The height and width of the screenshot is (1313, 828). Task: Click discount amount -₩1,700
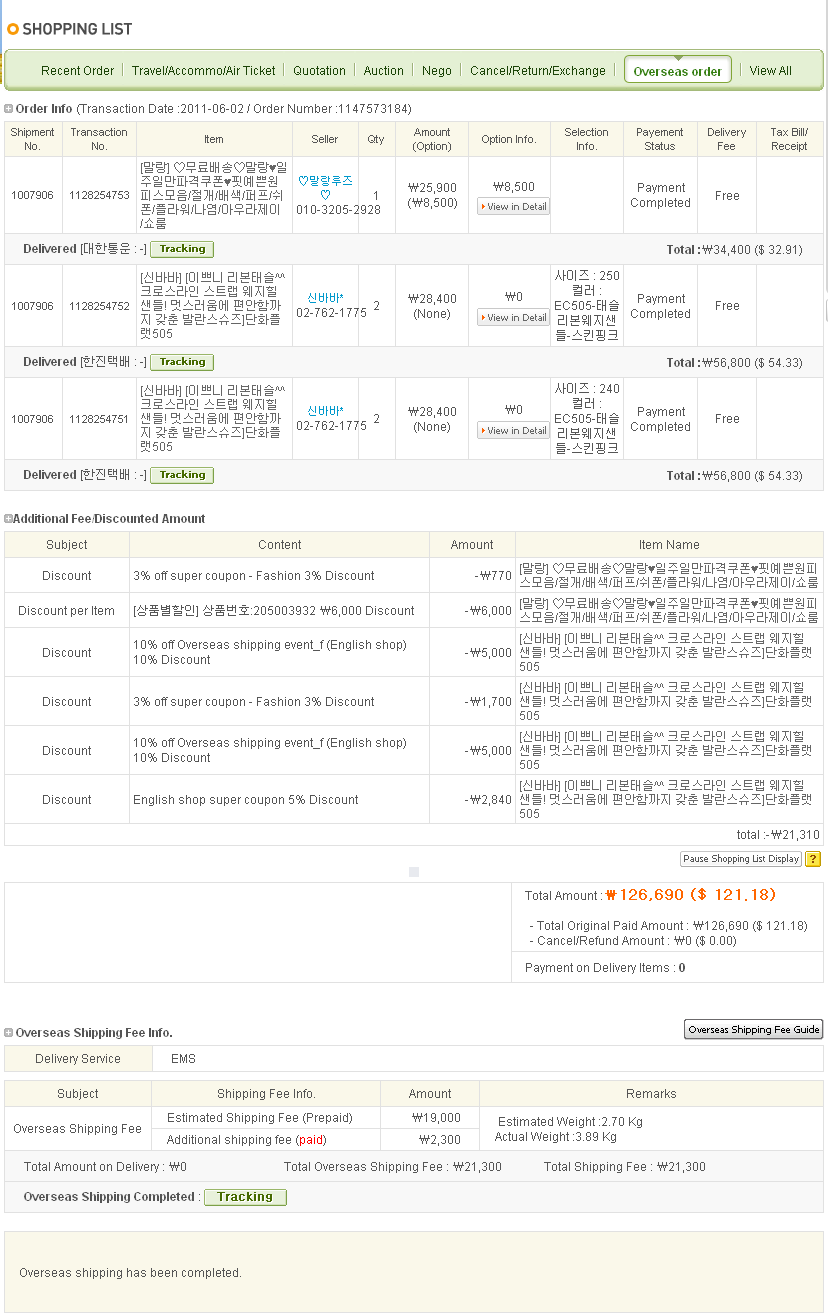coord(488,702)
